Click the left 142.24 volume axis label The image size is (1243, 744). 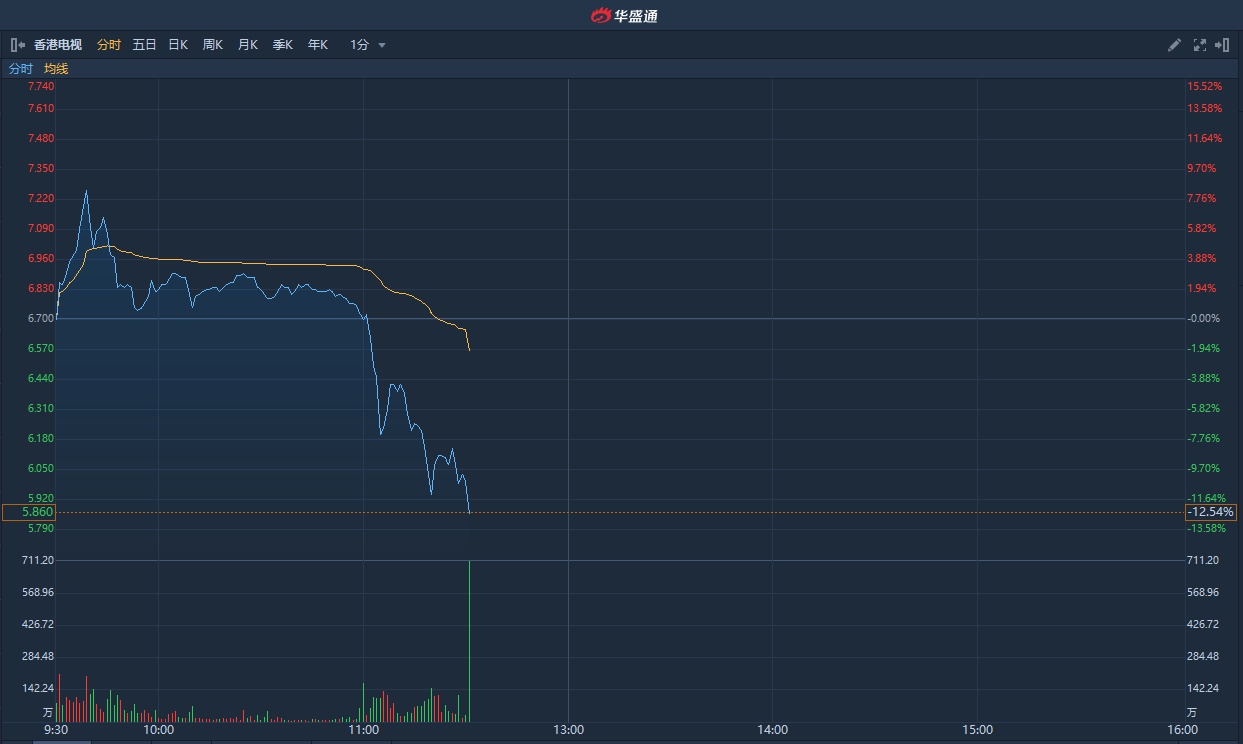click(x=38, y=688)
